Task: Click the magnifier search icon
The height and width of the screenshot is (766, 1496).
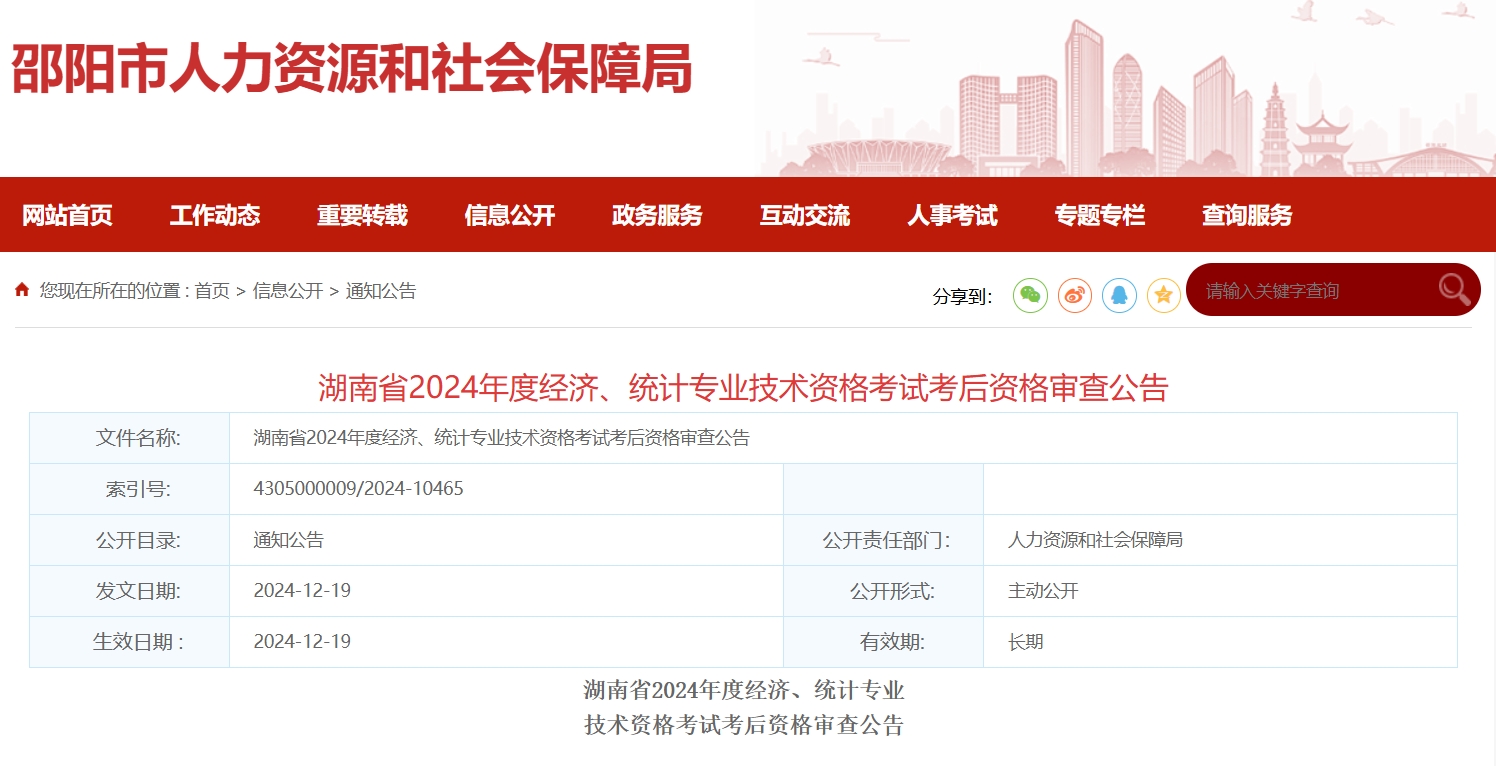Action: (1454, 290)
